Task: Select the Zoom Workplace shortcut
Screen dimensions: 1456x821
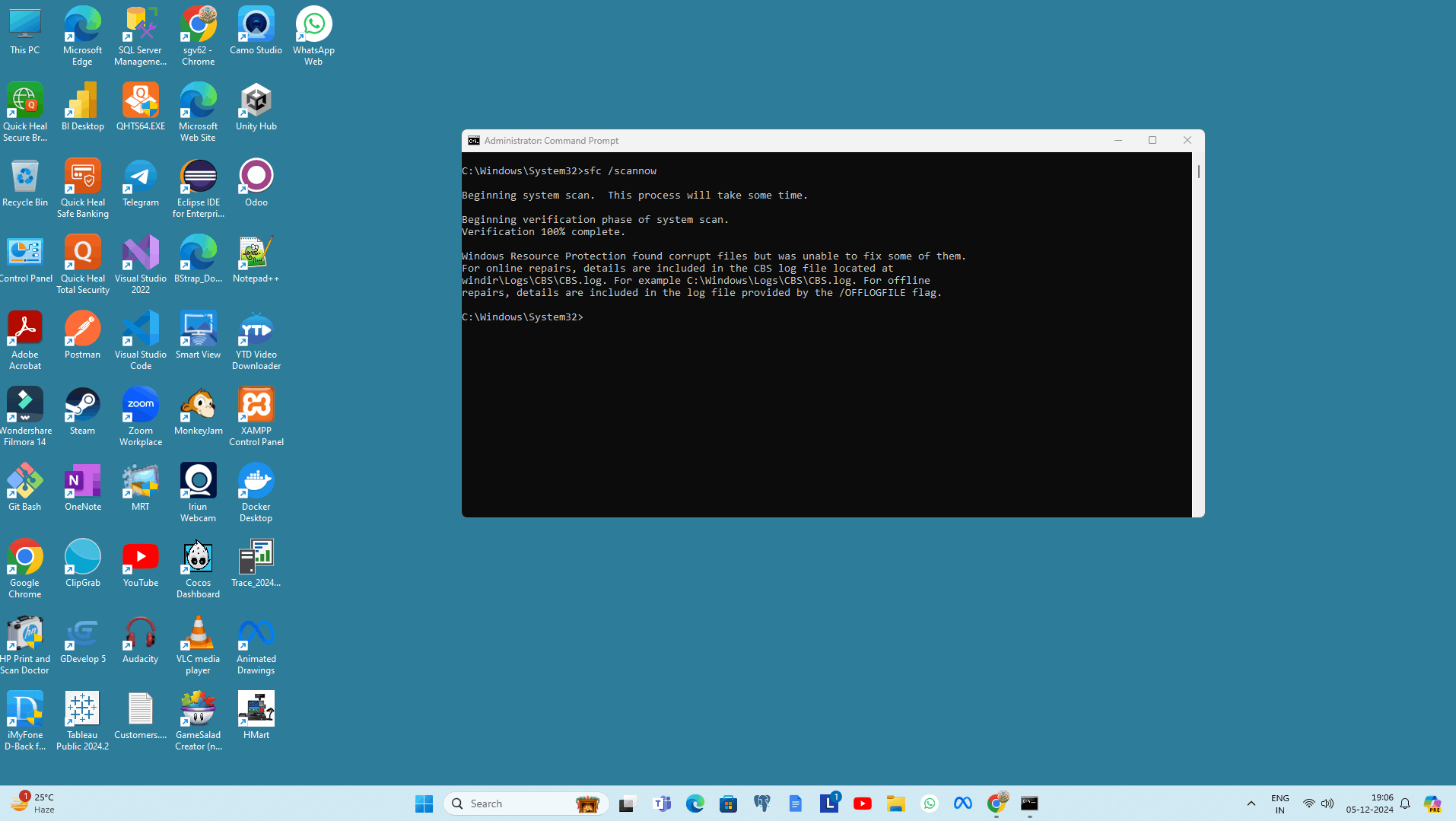Action: [x=141, y=416]
